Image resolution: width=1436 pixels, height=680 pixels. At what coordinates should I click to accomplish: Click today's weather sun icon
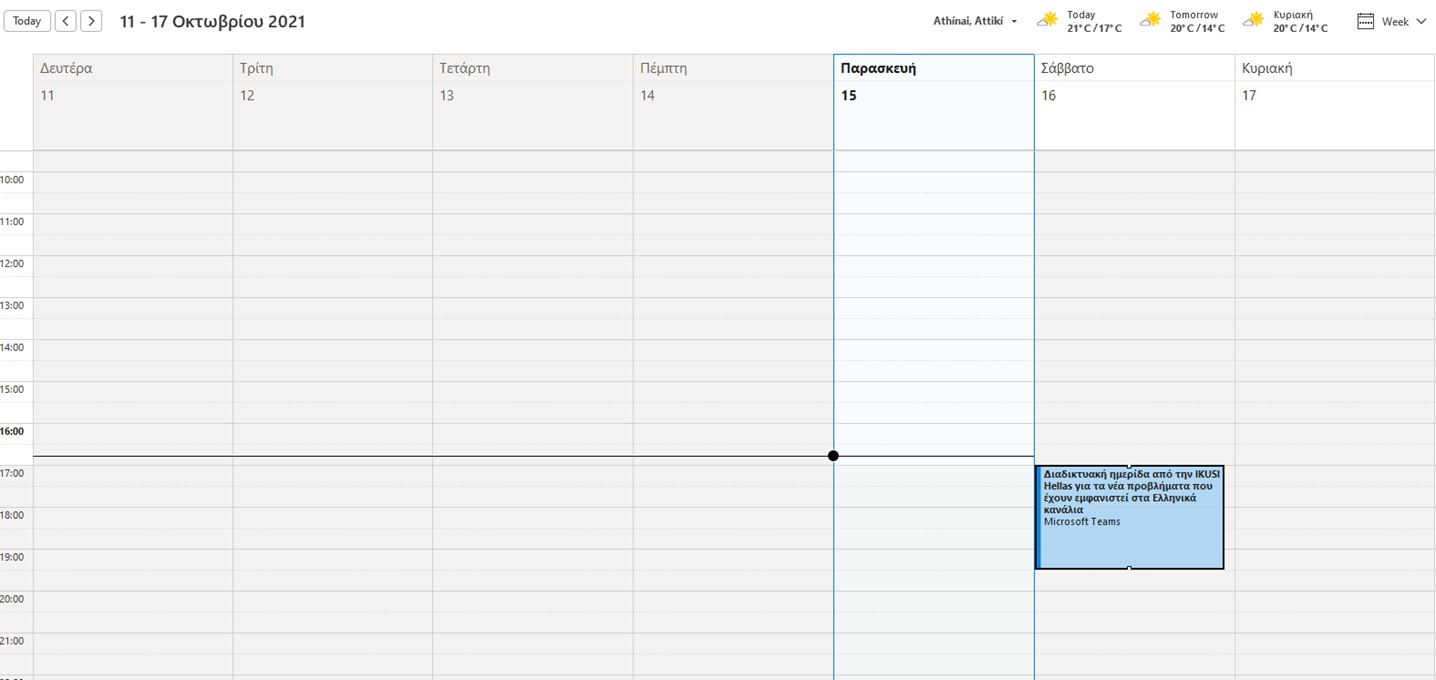click(x=1048, y=20)
